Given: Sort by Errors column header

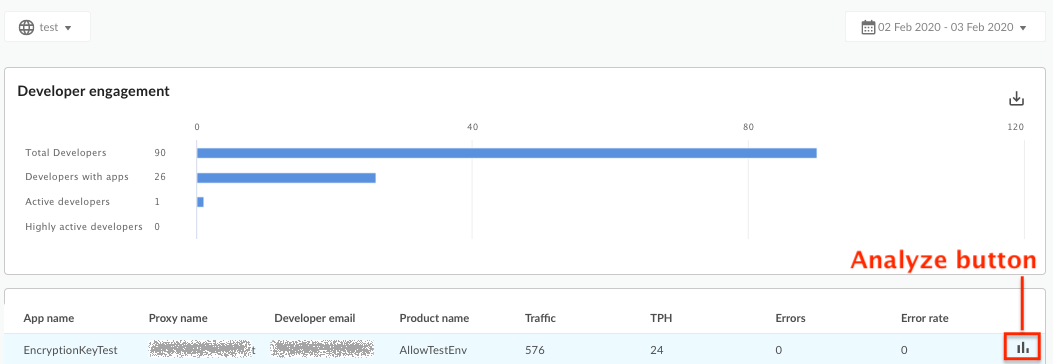Looking at the screenshot, I should click(x=790, y=318).
